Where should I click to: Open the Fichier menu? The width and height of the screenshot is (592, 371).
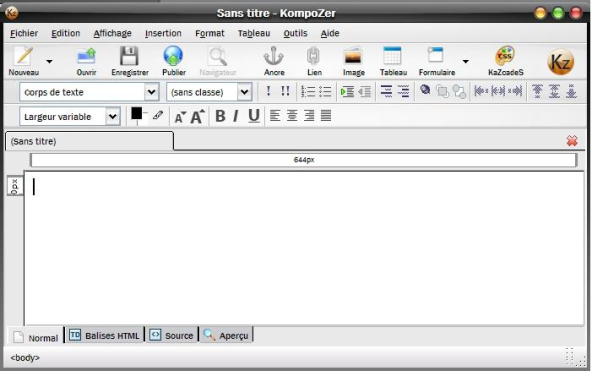coord(24,33)
